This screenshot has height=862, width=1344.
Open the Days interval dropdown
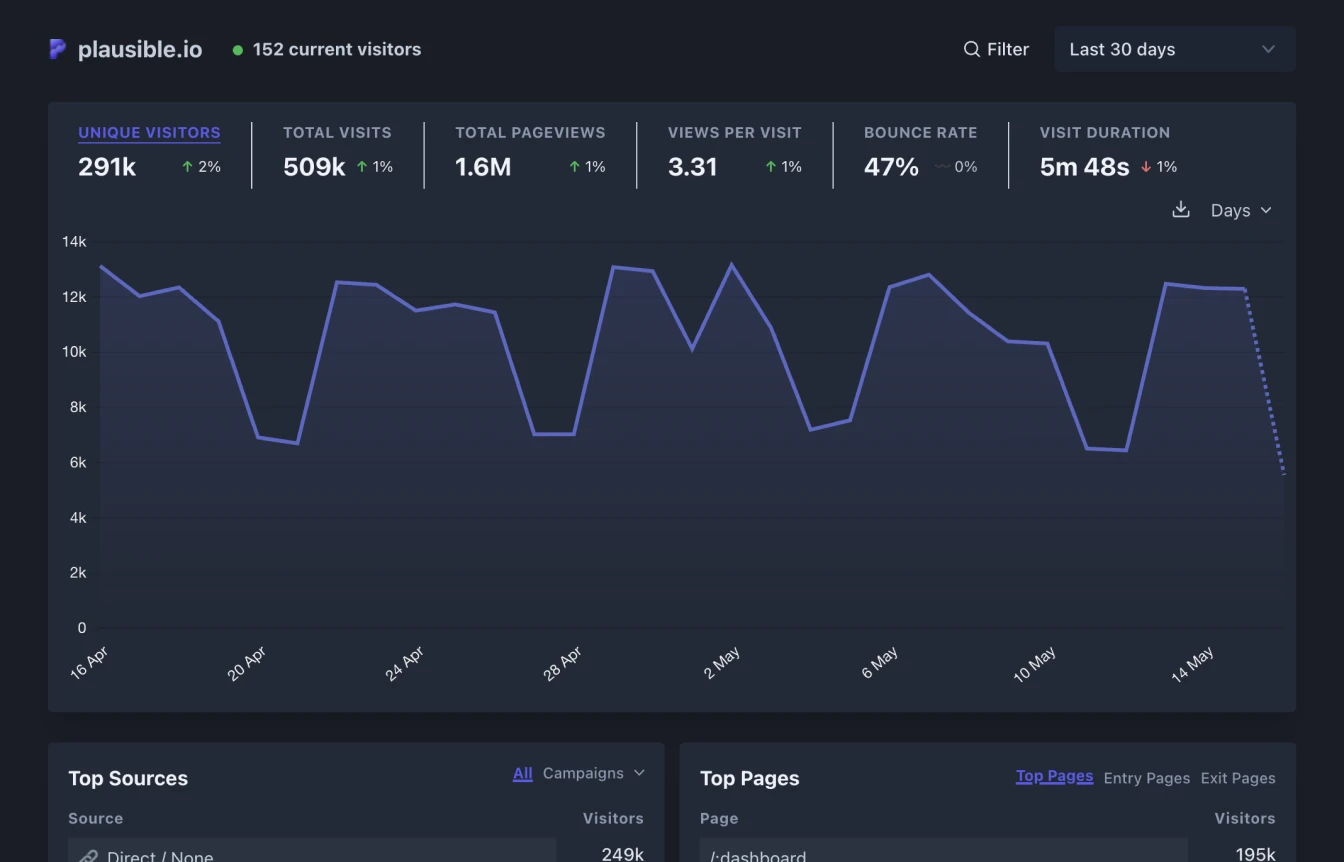click(1241, 210)
